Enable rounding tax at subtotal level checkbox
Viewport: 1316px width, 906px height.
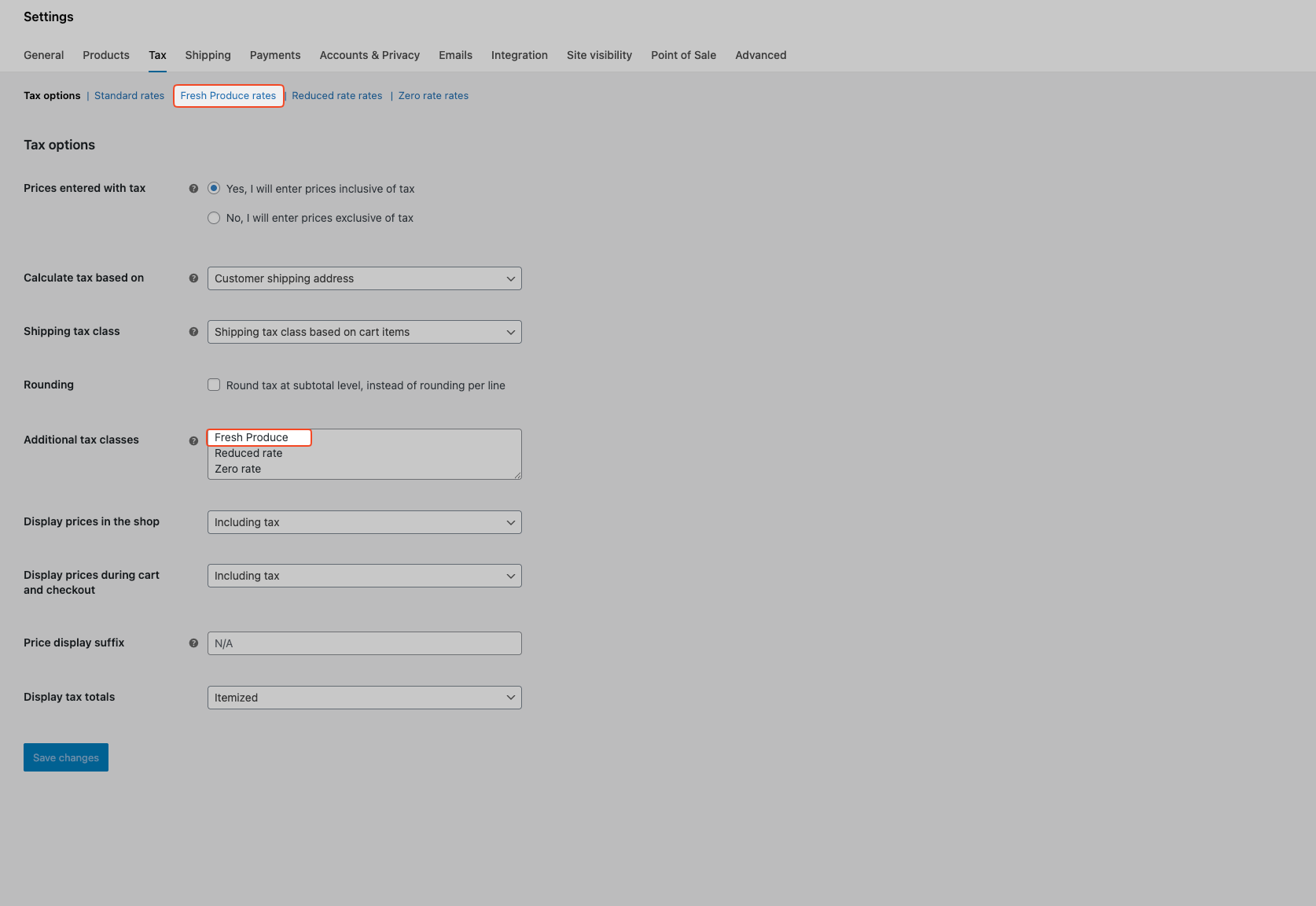pyautogui.click(x=214, y=385)
